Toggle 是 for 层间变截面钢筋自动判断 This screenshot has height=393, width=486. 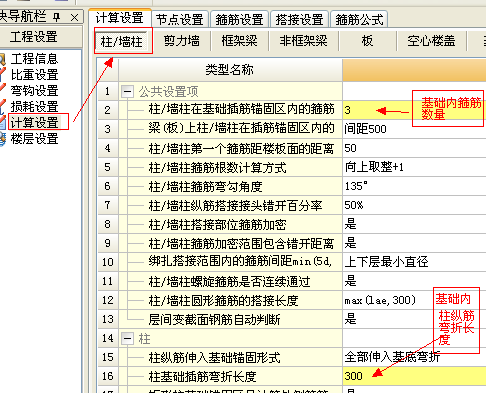pos(414,319)
